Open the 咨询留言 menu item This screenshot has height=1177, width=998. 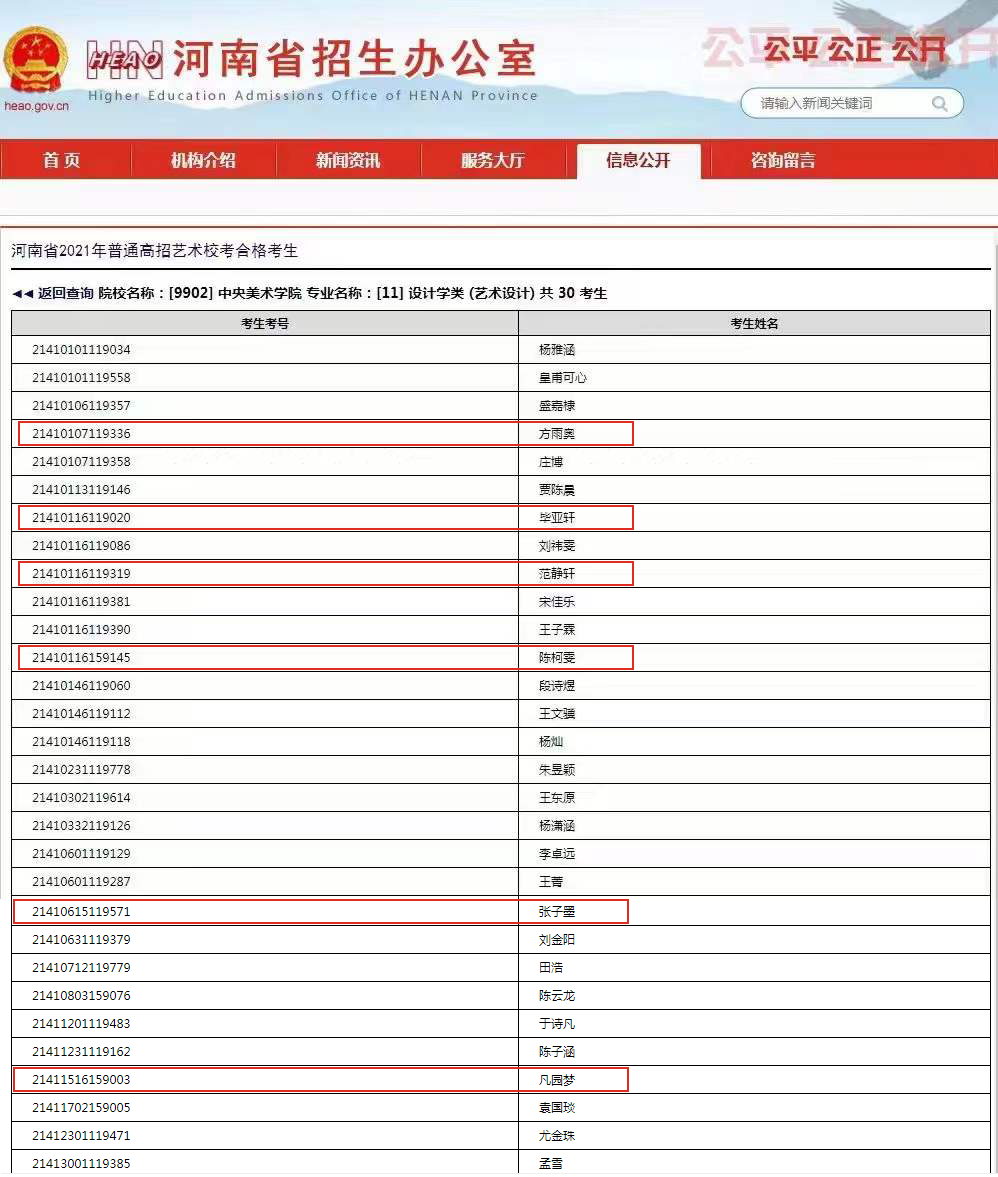[x=783, y=160]
